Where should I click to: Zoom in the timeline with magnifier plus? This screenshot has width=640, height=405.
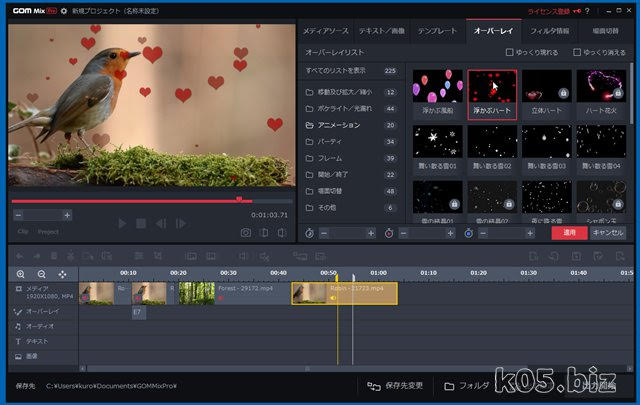click(x=21, y=273)
